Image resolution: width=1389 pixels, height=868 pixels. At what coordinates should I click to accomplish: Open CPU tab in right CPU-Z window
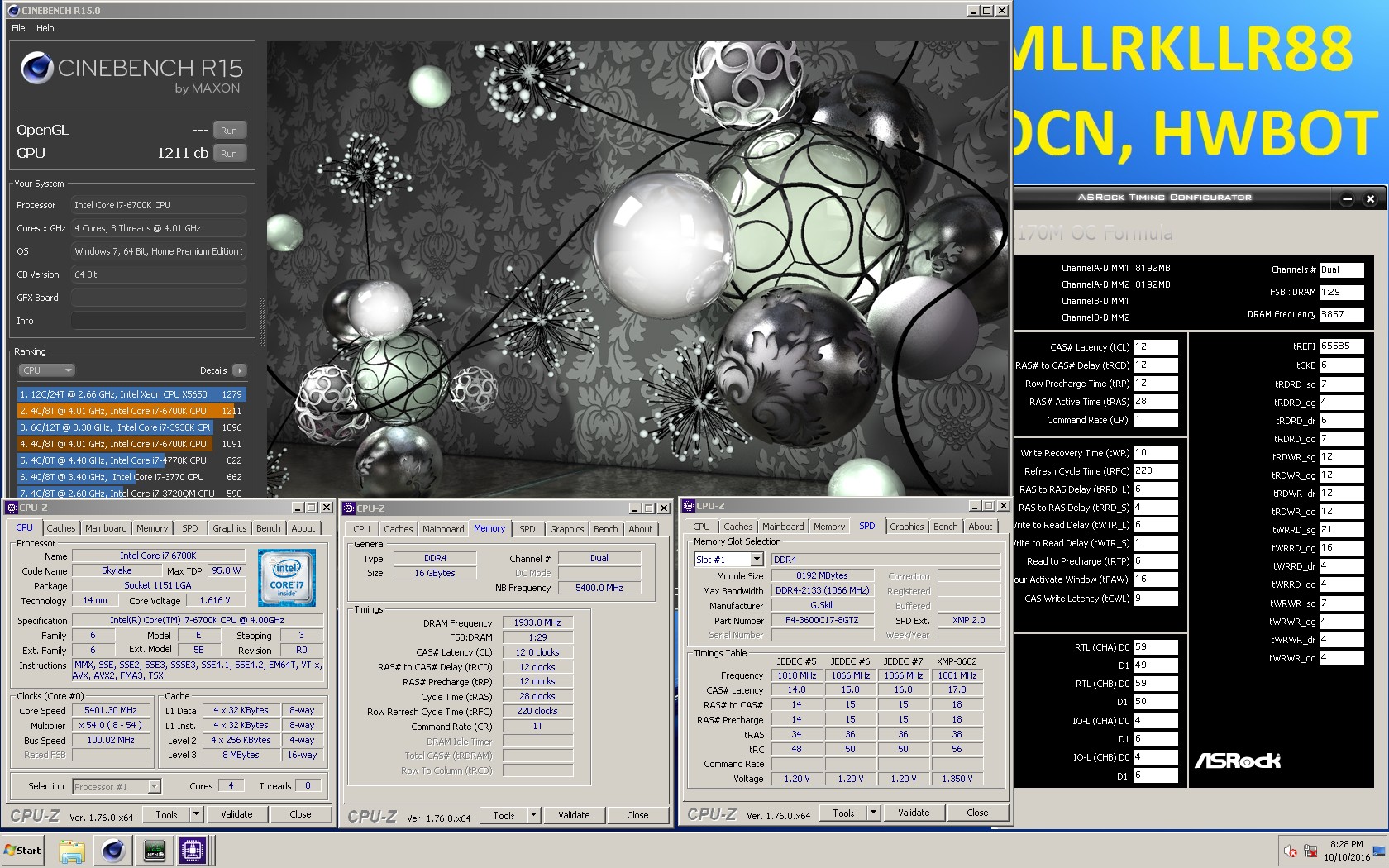tap(702, 527)
